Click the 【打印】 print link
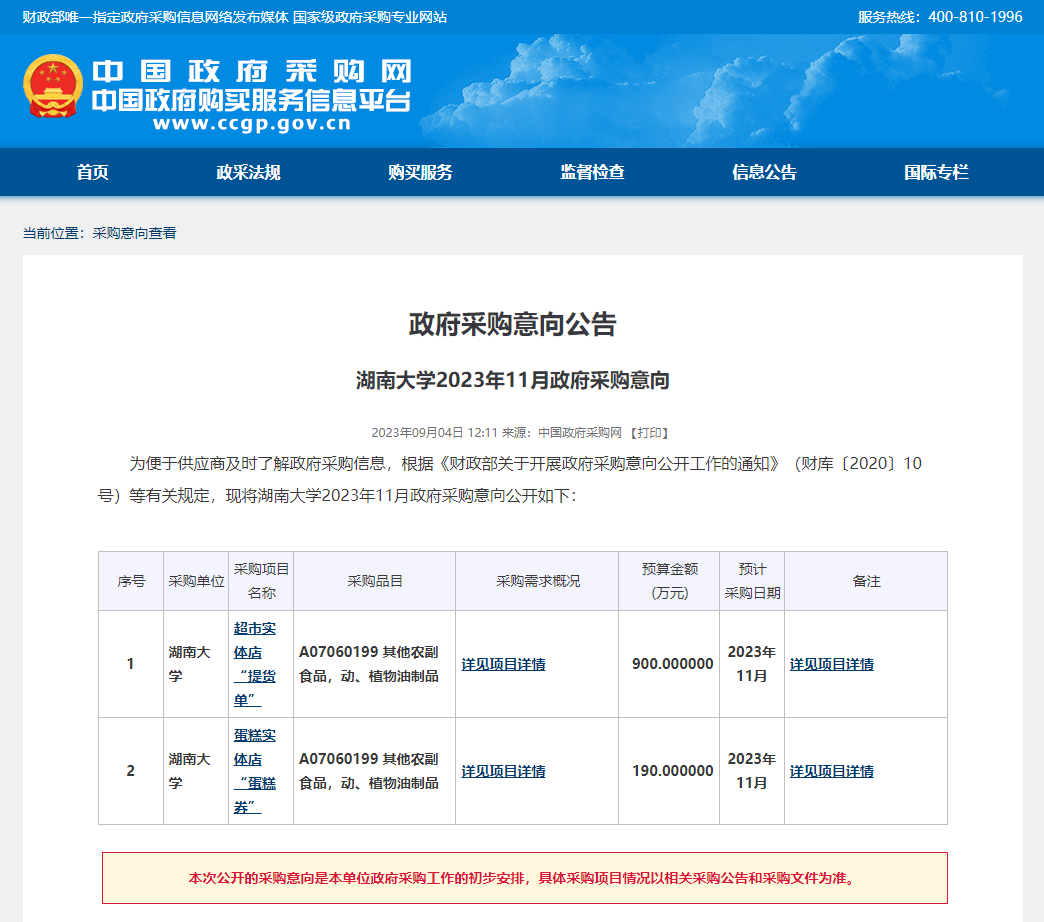 649,433
